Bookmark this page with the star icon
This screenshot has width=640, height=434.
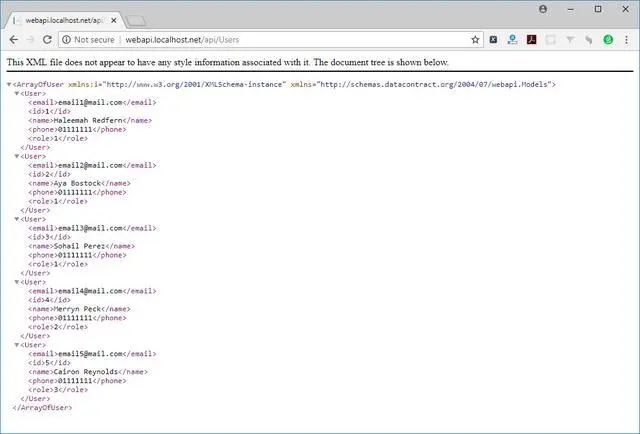476,39
